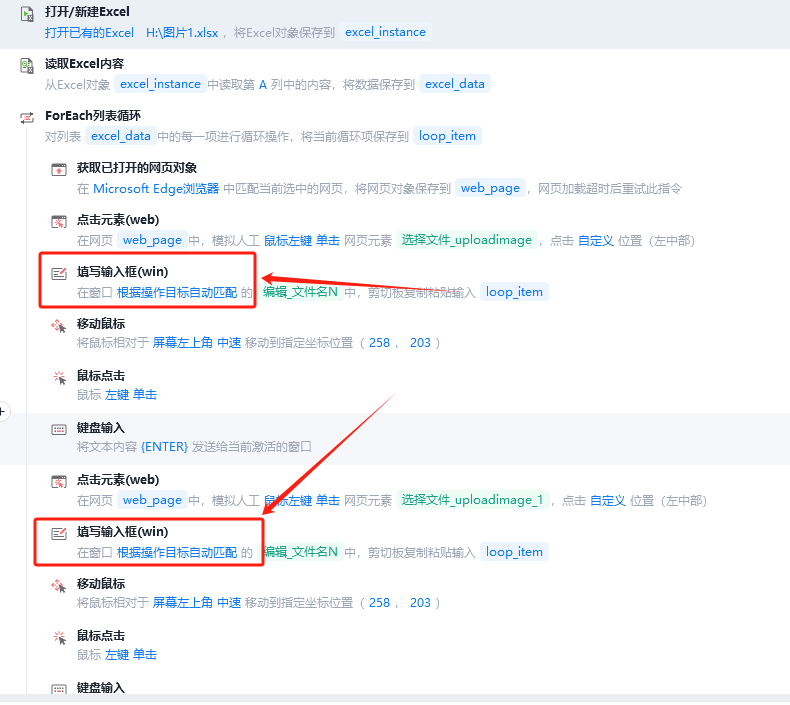Image resolution: width=790 pixels, height=705 pixels.
Task: Click the add-step plus button at left edge
Action: click(3, 411)
